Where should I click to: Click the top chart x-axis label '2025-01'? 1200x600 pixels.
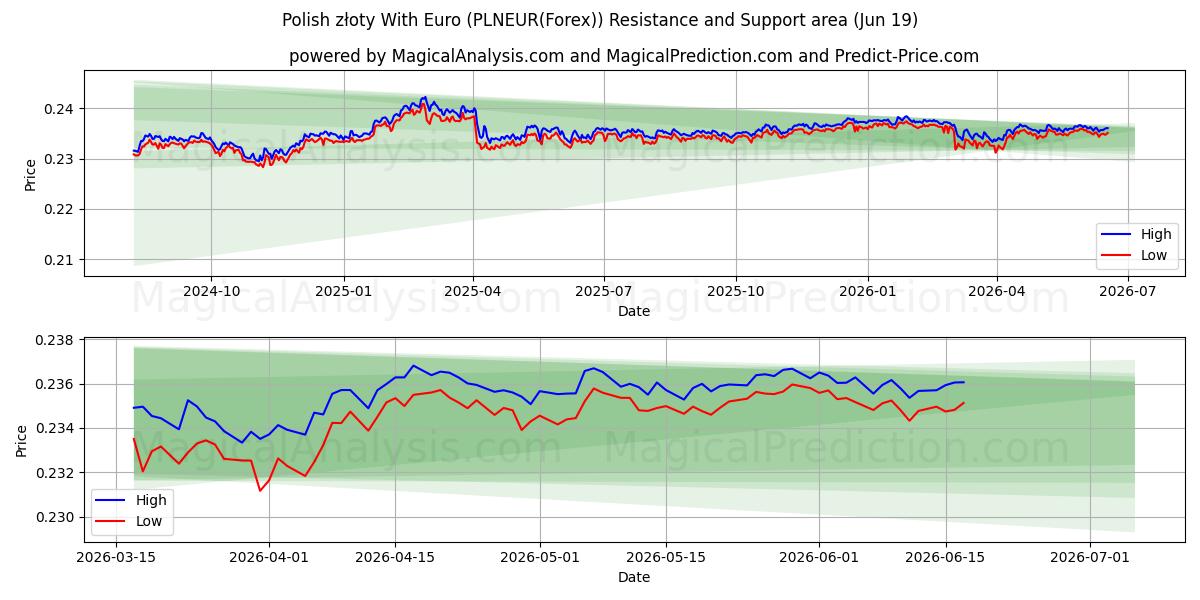tap(344, 291)
